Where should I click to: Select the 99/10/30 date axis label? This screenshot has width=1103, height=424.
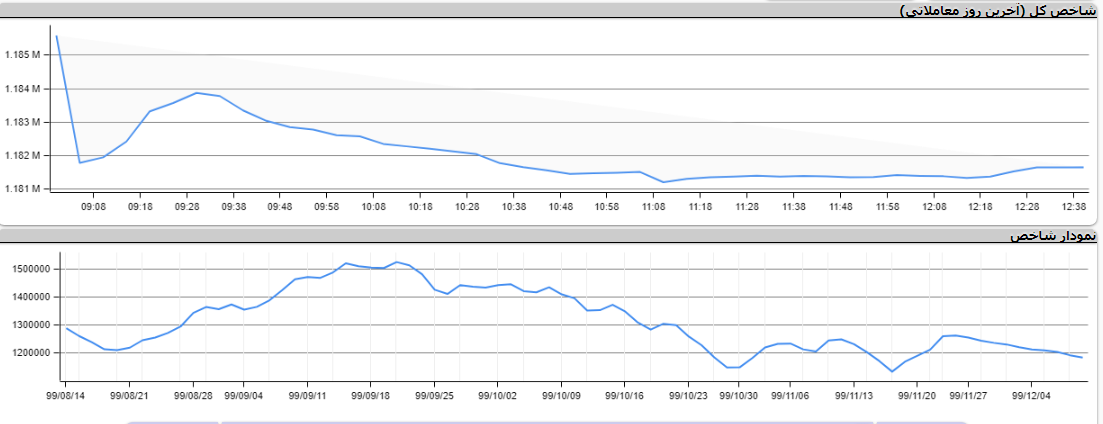739,395
